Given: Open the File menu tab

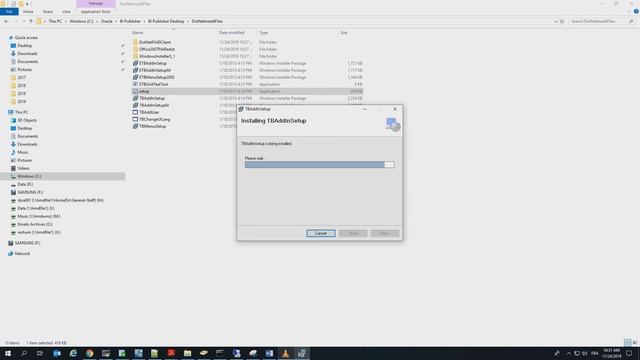Looking at the screenshot, I should coord(9,12).
